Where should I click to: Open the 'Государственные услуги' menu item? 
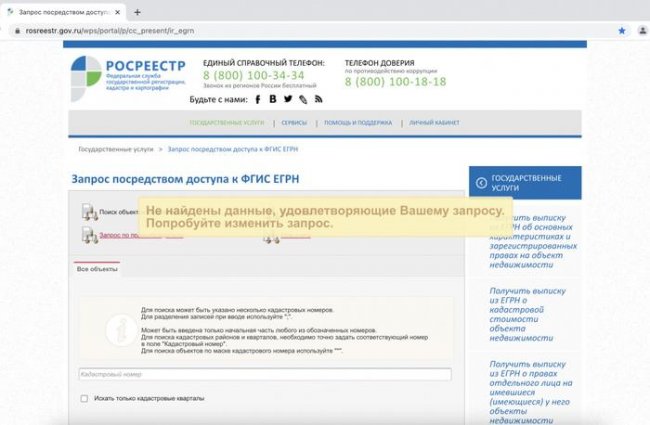point(227,123)
